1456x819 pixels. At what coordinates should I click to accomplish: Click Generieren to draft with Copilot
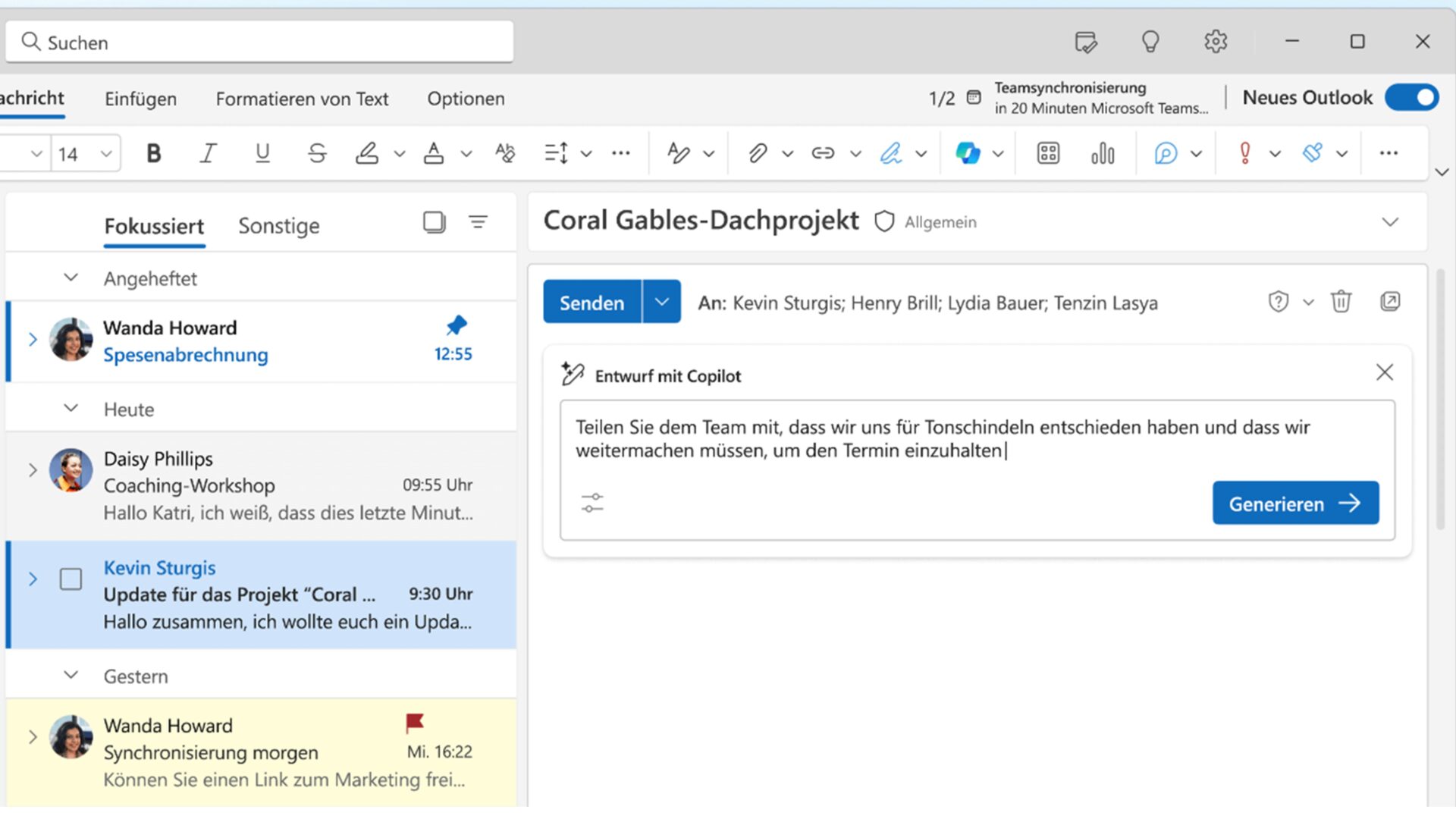pyautogui.click(x=1295, y=503)
